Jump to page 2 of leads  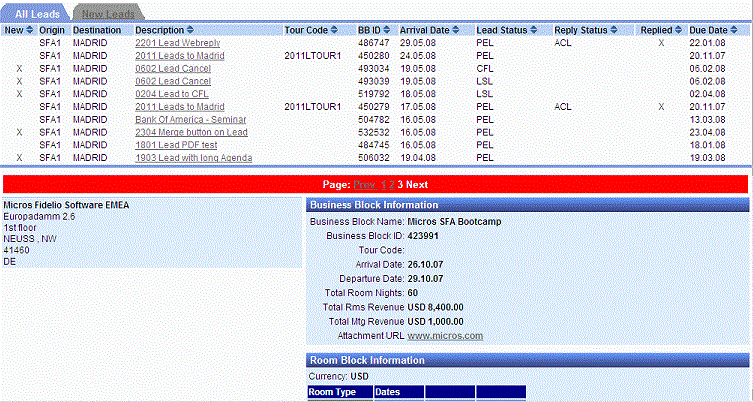[392, 185]
